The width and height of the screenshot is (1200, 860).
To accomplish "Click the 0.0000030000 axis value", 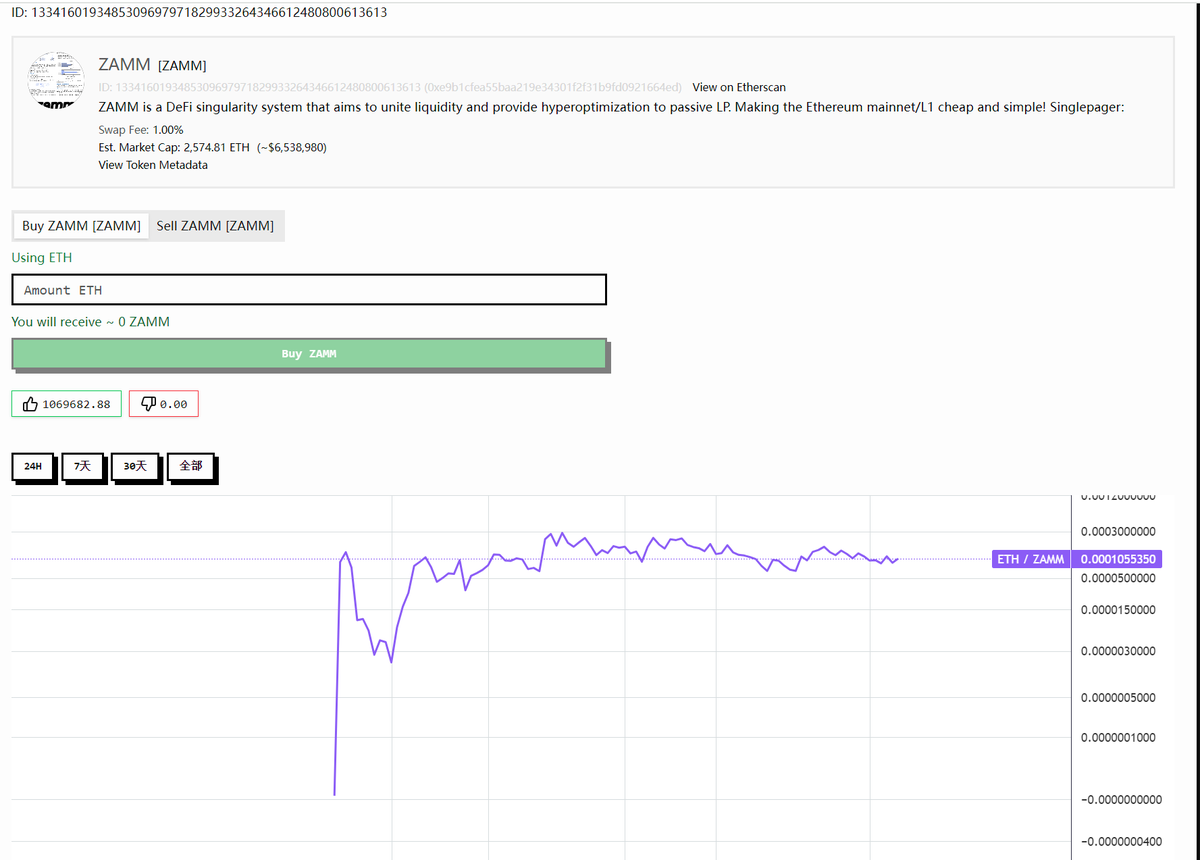I will tap(1118, 651).
